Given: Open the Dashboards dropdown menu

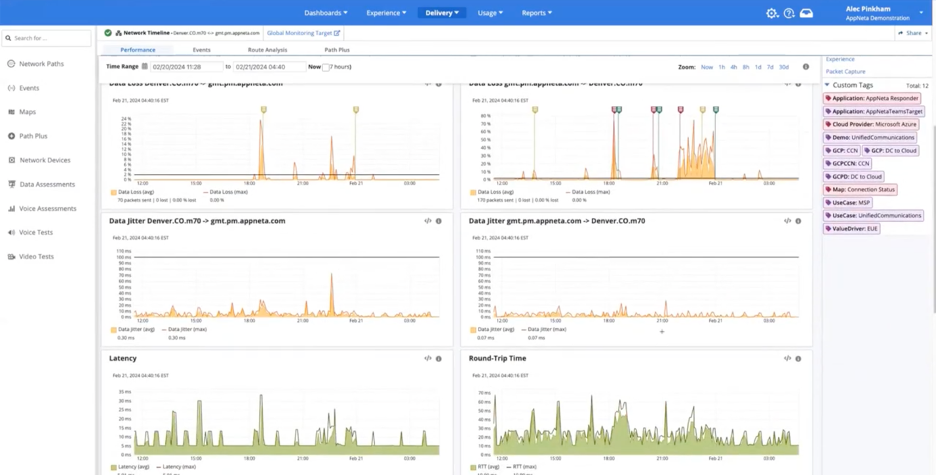Looking at the screenshot, I should tap(326, 13).
